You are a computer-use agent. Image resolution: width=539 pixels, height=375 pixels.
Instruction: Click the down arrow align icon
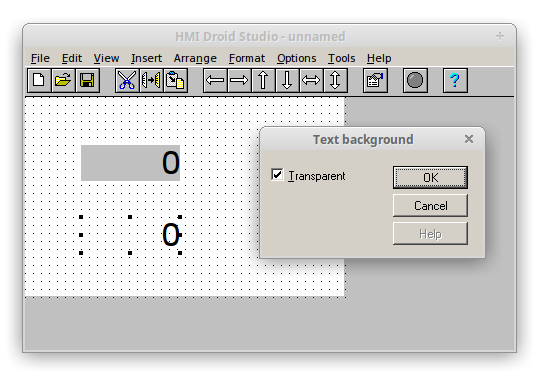tap(287, 81)
